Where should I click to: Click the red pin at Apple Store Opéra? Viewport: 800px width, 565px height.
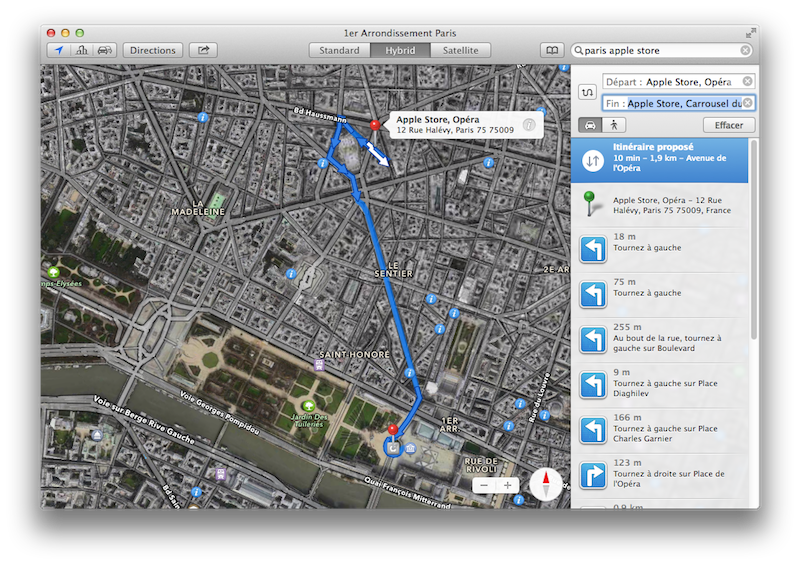[x=375, y=125]
